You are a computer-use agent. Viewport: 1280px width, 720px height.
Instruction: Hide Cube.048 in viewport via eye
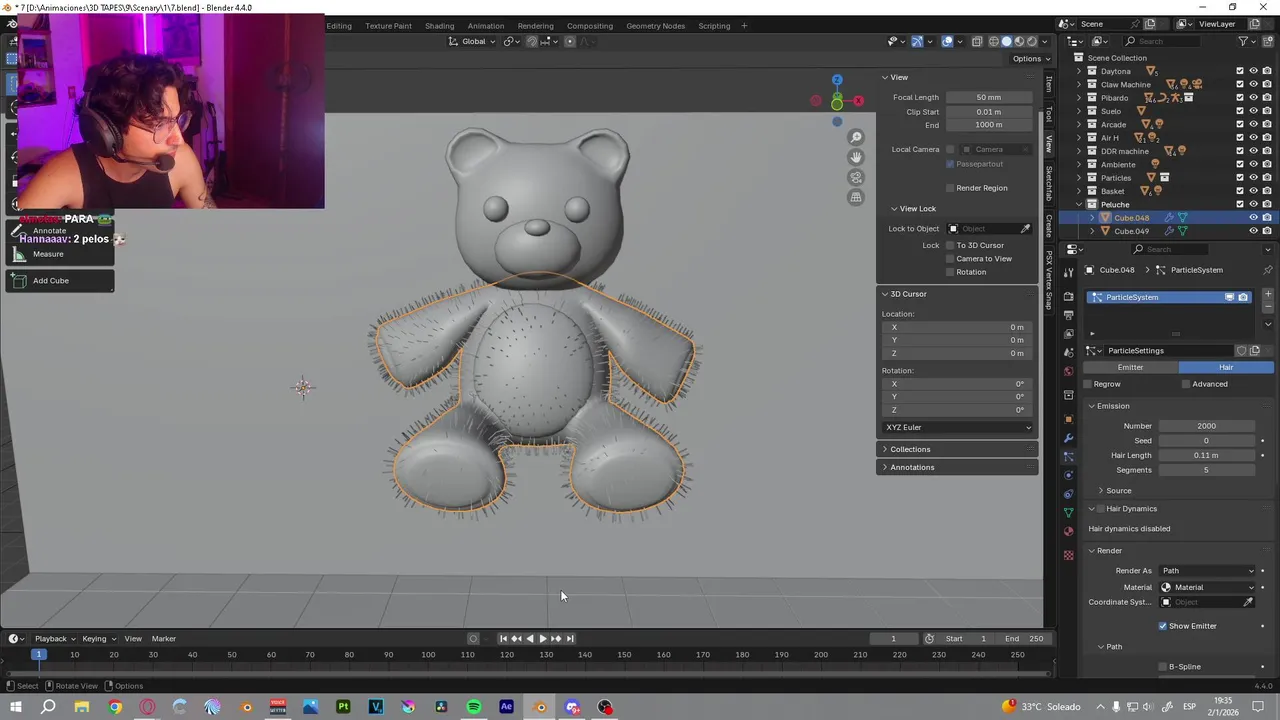tap(1253, 218)
